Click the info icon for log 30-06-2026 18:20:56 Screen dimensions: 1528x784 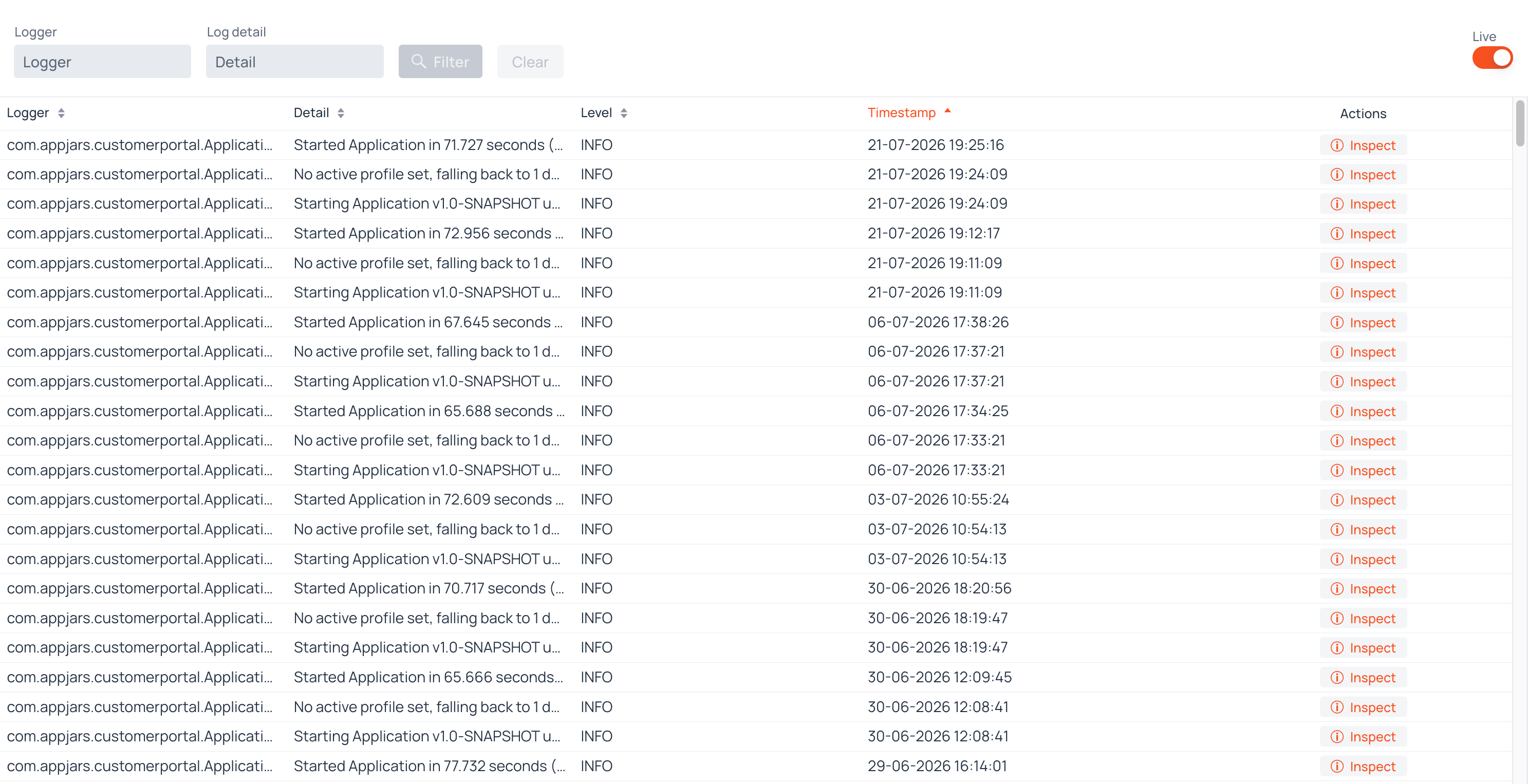tap(1337, 589)
